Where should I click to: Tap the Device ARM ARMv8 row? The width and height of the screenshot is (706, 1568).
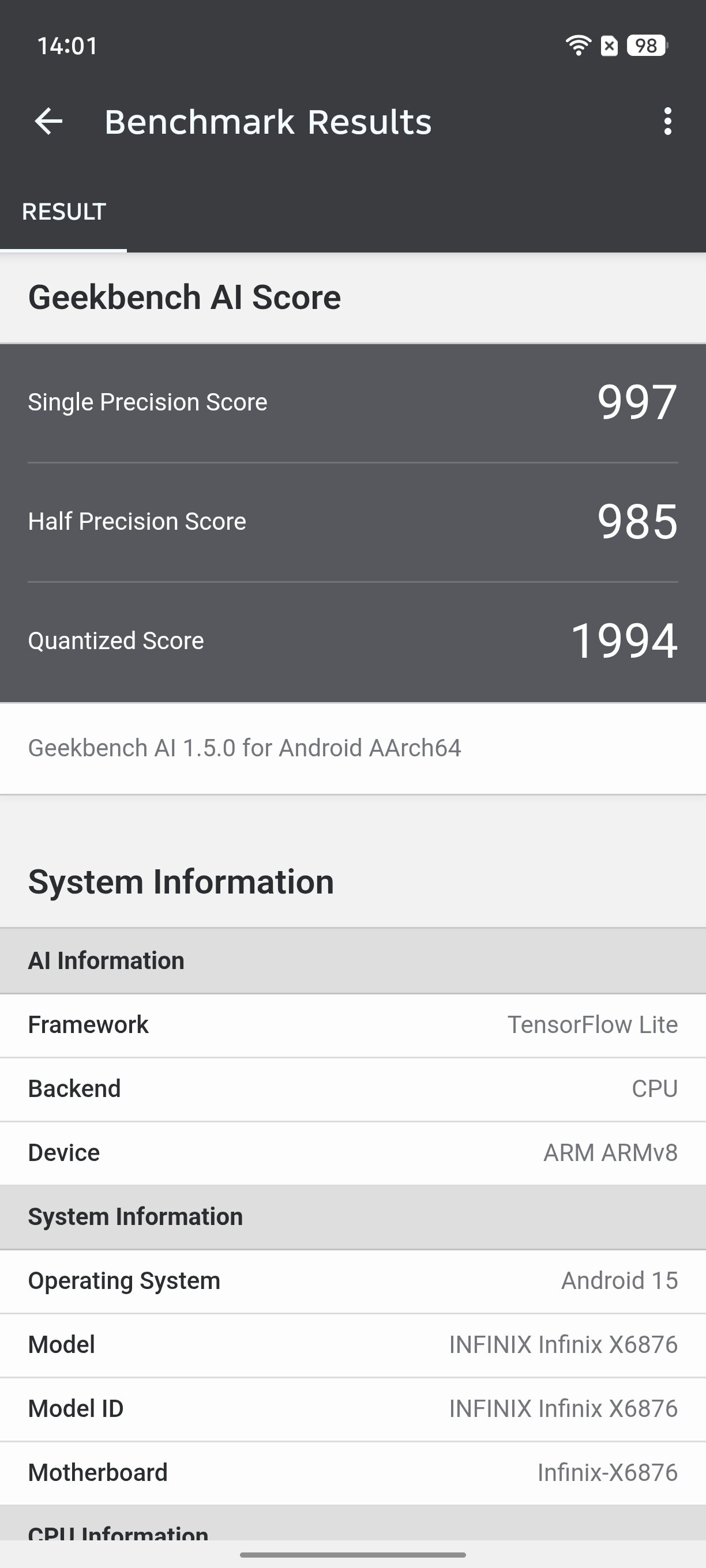tap(352, 1153)
